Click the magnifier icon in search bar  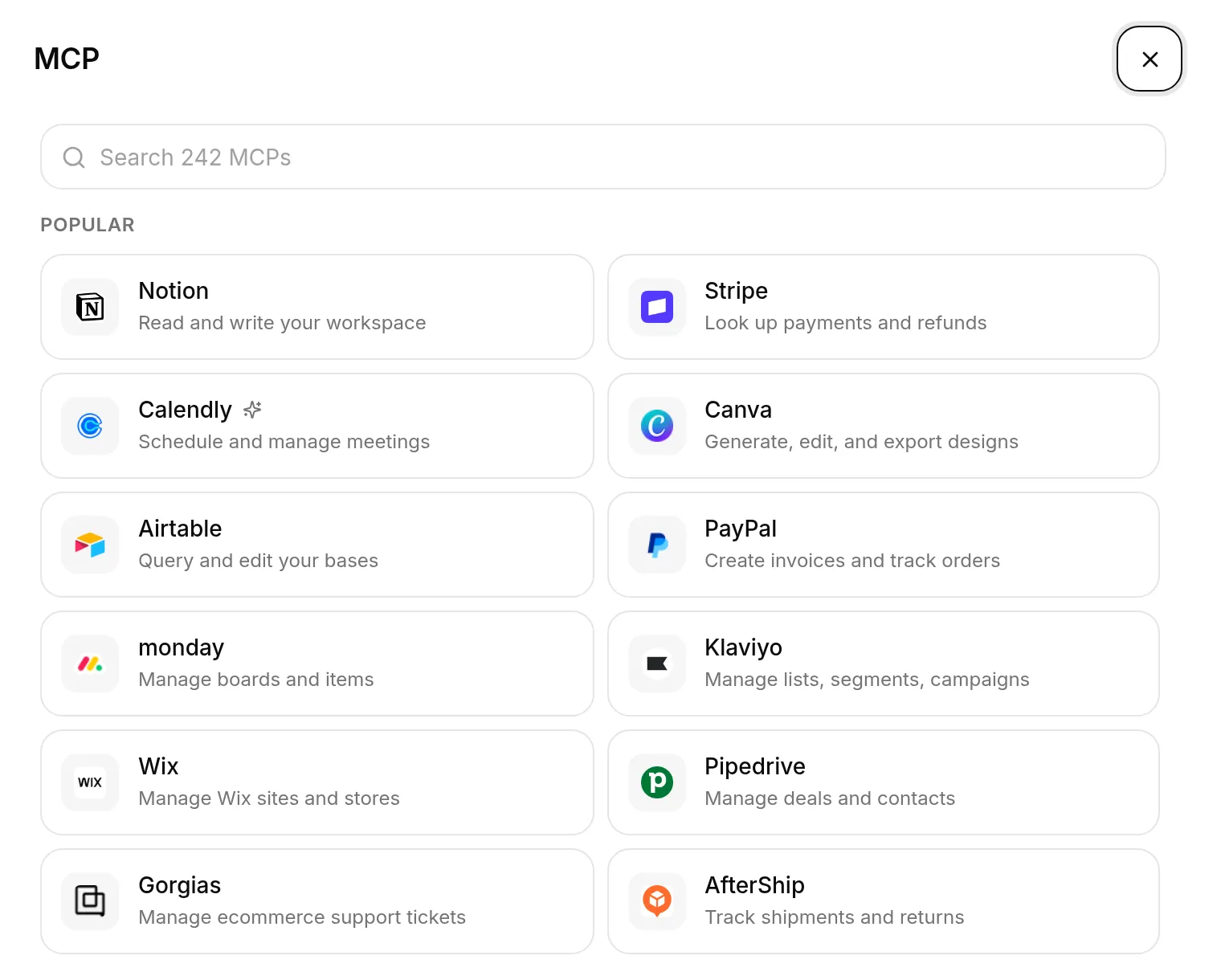pos(74,157)
